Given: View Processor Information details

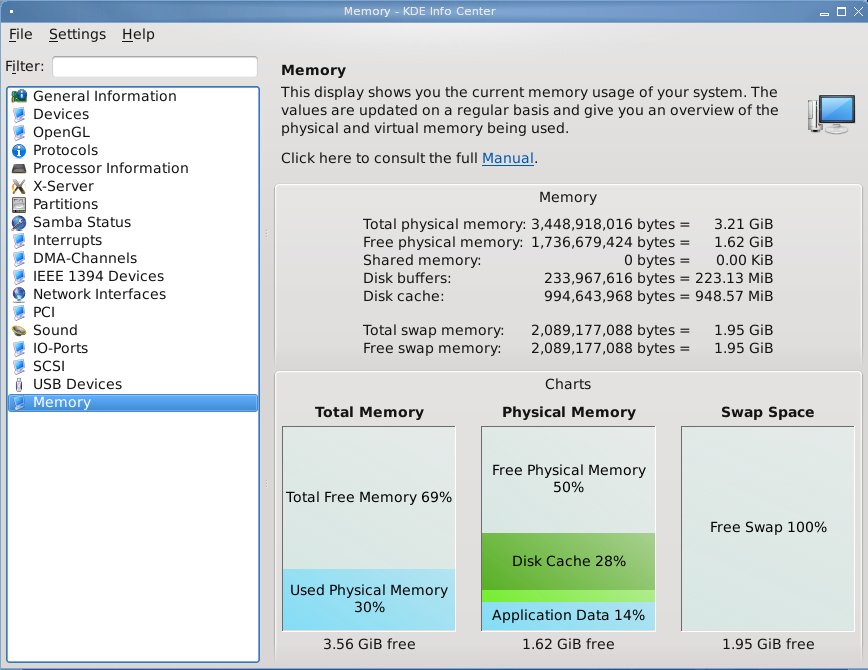Looking at the screenshot, I should [x=110, y=168].
